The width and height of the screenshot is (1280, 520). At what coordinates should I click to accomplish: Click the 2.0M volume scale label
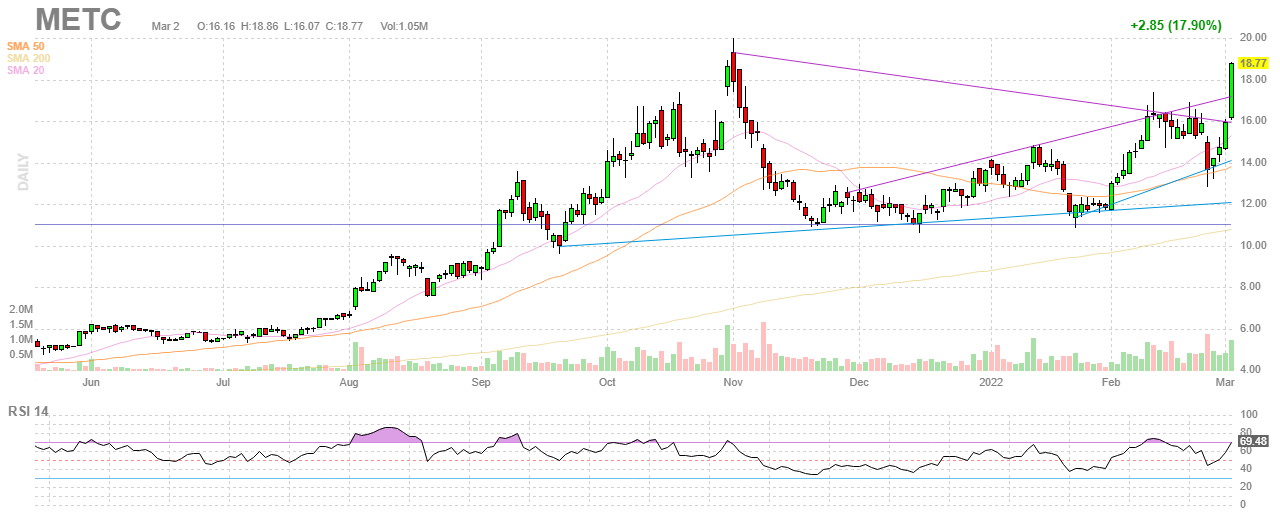pos(21,312)
